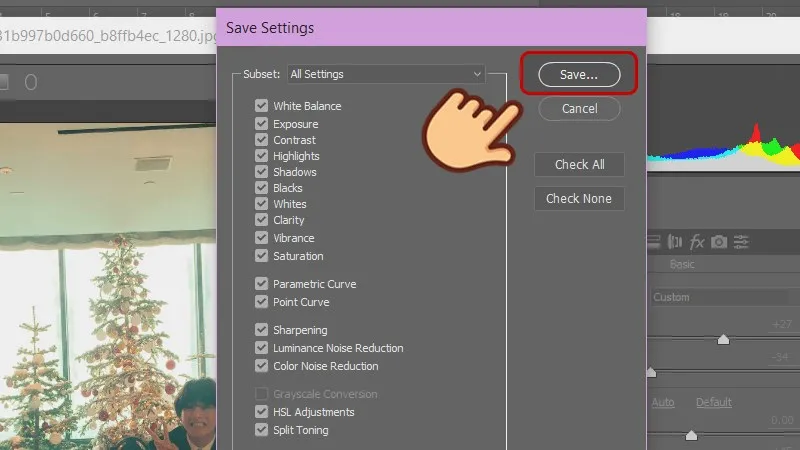
Task: Click the Check All button
Action: click(x=579, y=165)
